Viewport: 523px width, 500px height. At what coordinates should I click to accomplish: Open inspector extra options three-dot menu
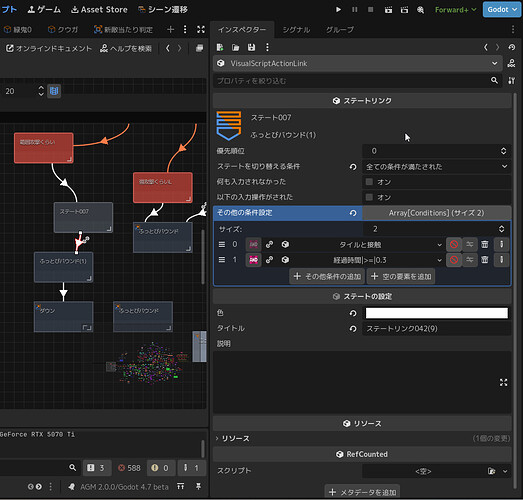click(267, 47)
